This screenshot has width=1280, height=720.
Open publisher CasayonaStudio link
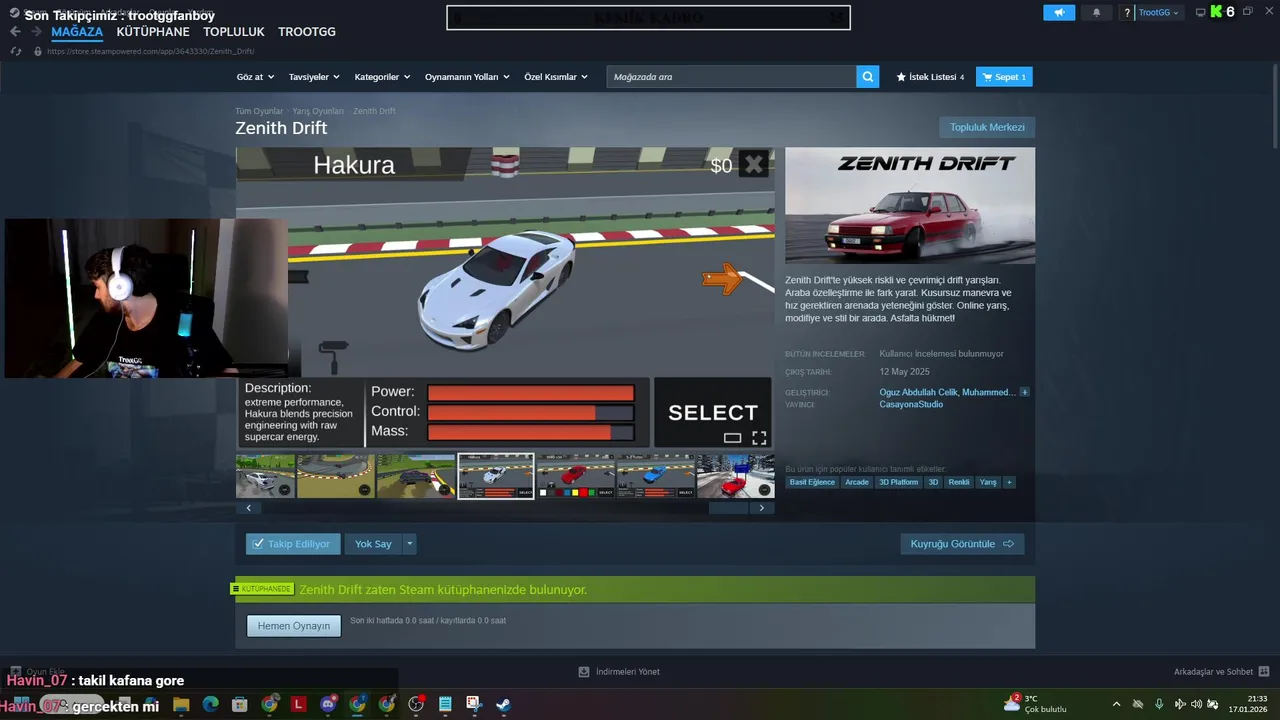pyautogui.click(x=911, y=404)
